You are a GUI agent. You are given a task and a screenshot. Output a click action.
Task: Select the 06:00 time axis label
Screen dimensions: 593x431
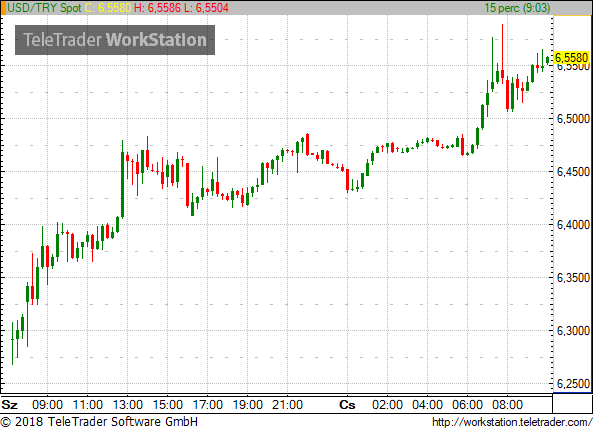[467, 405]
